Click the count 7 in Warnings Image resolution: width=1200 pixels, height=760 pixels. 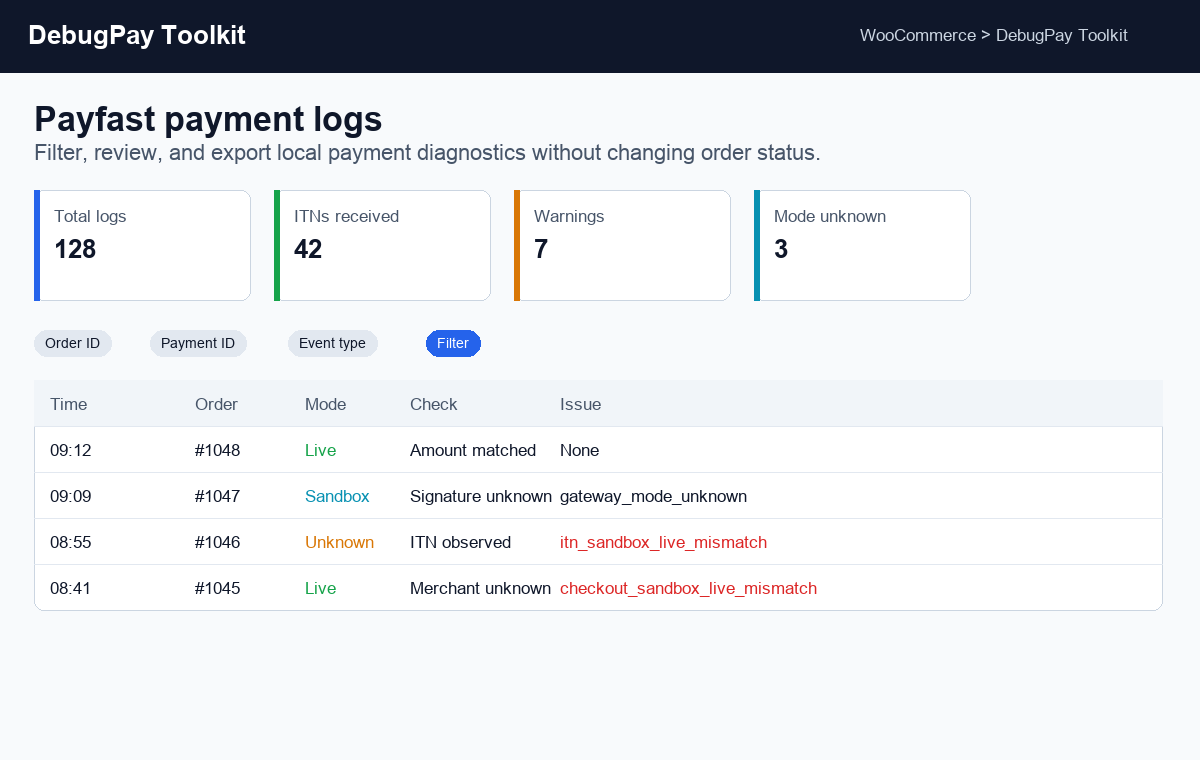click(x=541, y=249)
